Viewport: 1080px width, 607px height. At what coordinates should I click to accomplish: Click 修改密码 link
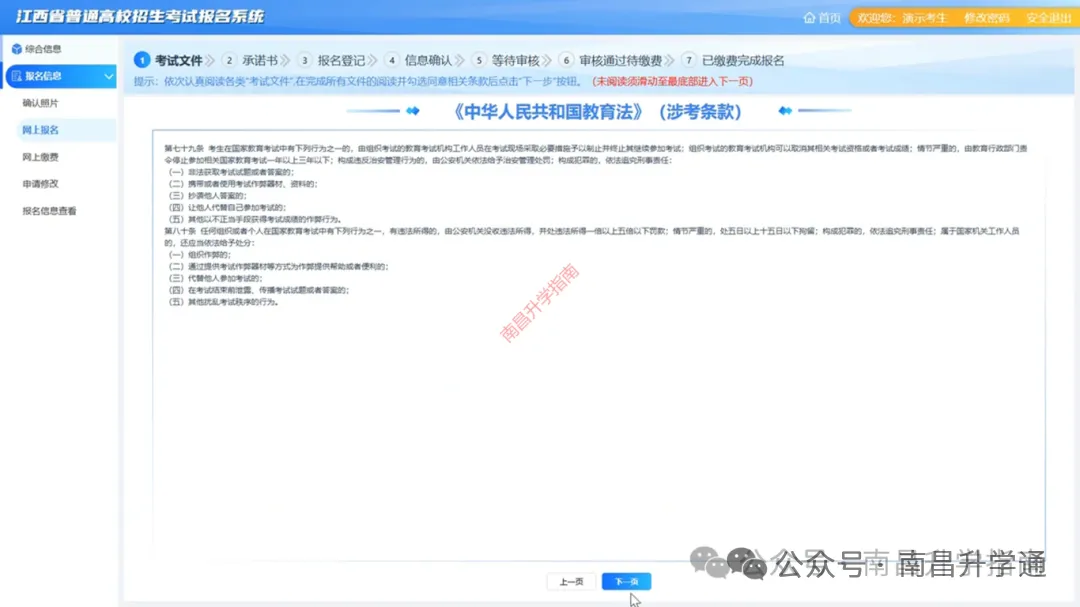click(986, 18)
